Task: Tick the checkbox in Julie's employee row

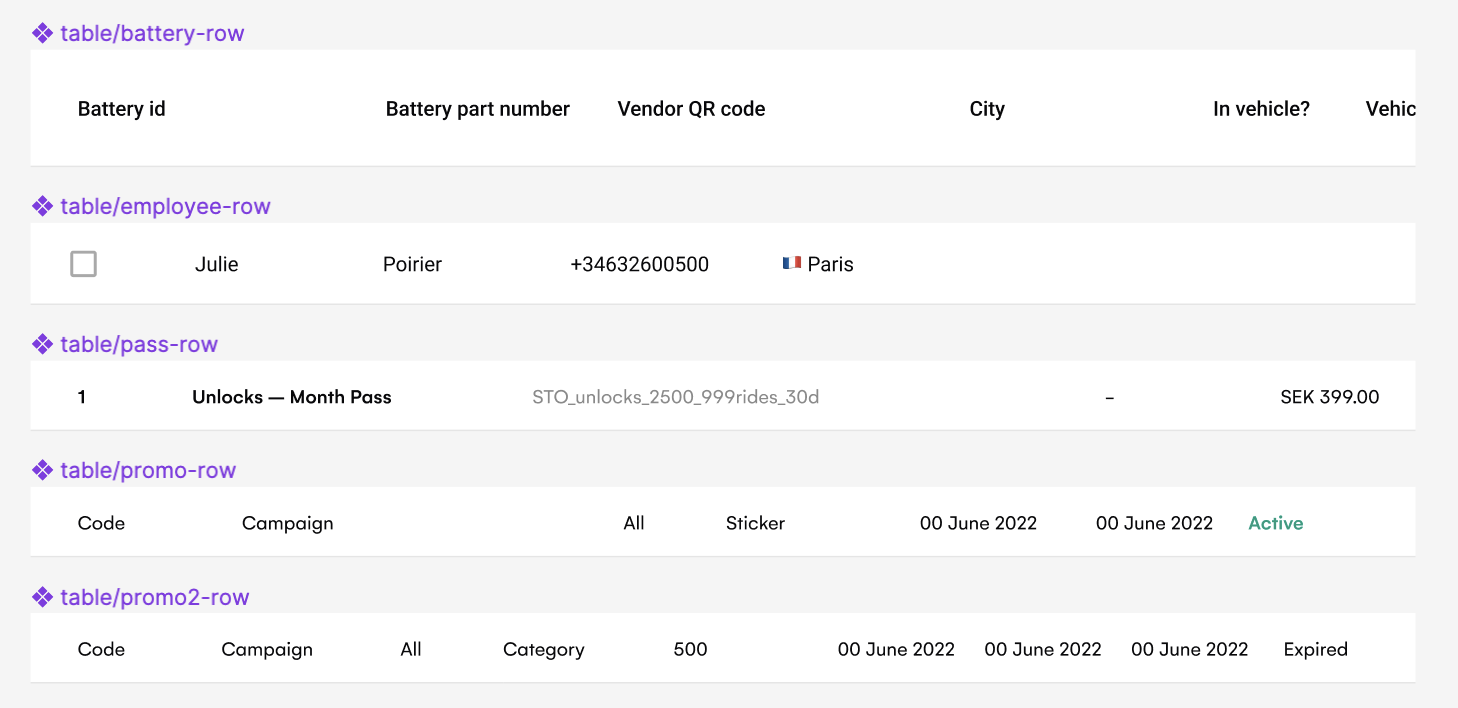Action: [84, 264]
